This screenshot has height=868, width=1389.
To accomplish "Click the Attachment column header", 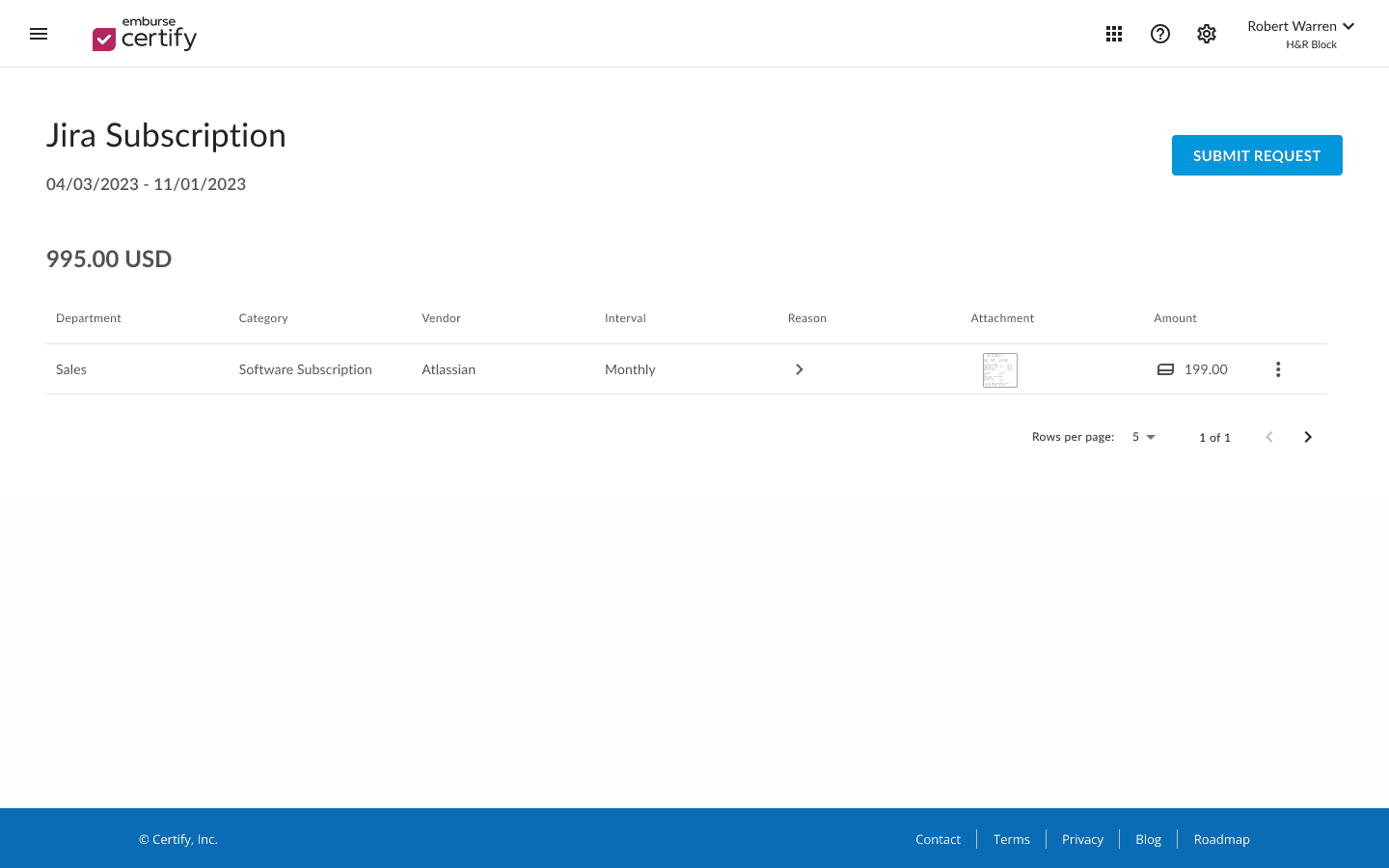I will tap(1002, 318).
